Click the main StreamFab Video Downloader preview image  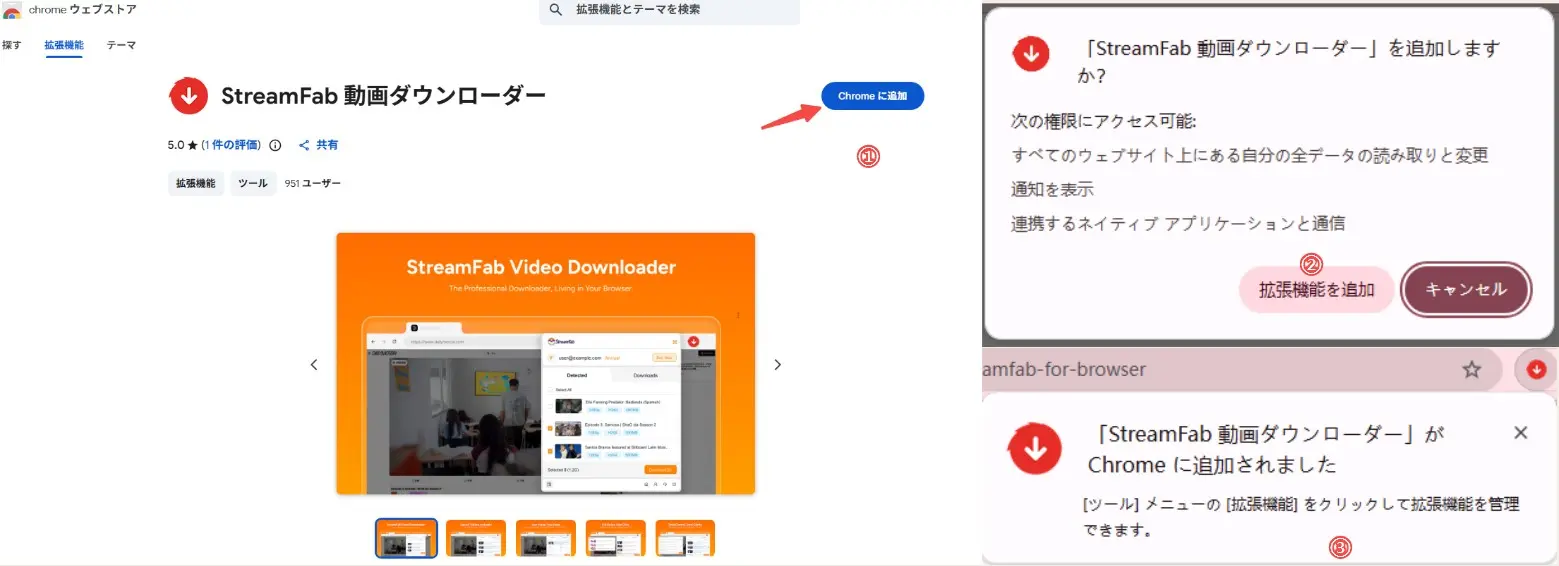tap(545, 364)
